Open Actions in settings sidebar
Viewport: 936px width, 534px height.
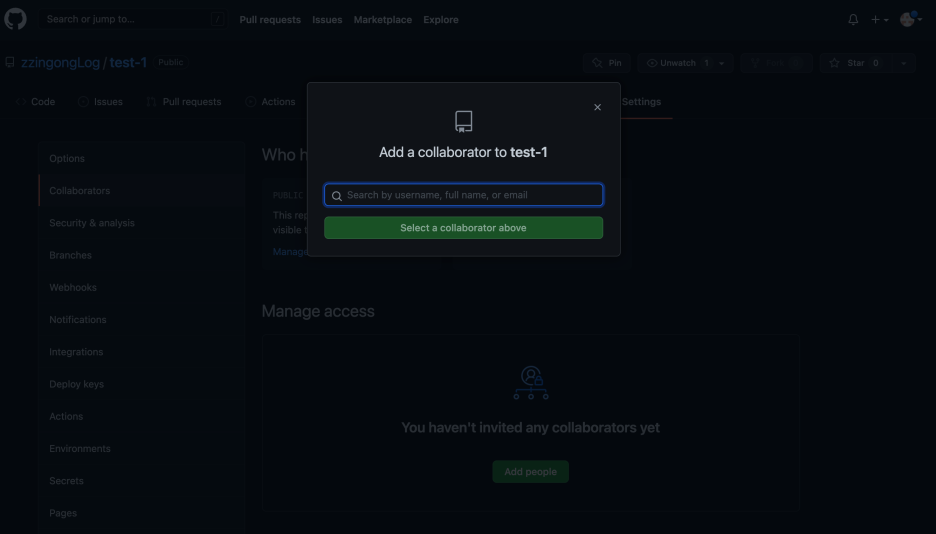[141, 416]
